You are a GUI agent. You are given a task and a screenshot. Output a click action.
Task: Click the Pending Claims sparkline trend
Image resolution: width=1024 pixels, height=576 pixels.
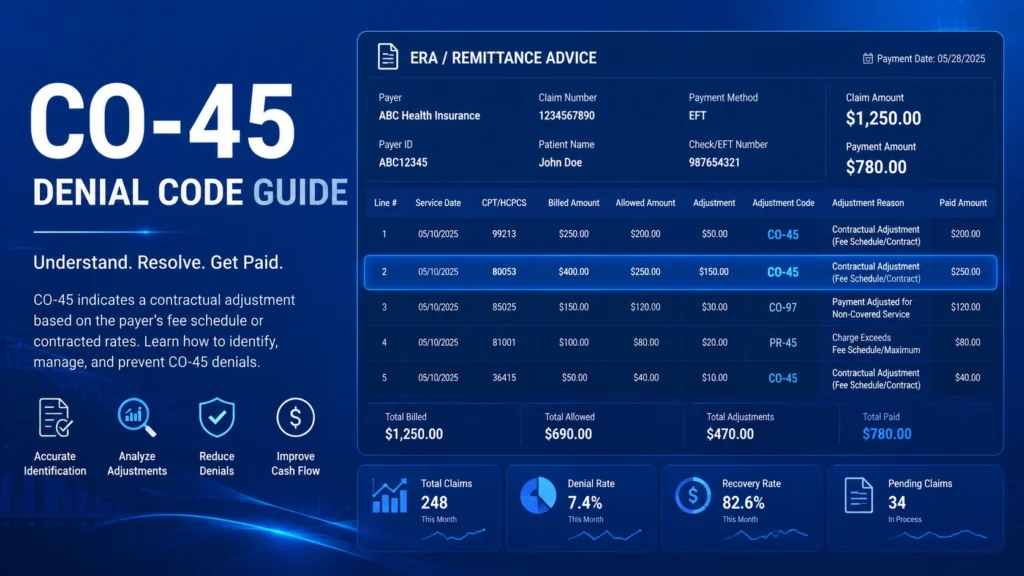[938, 535]
